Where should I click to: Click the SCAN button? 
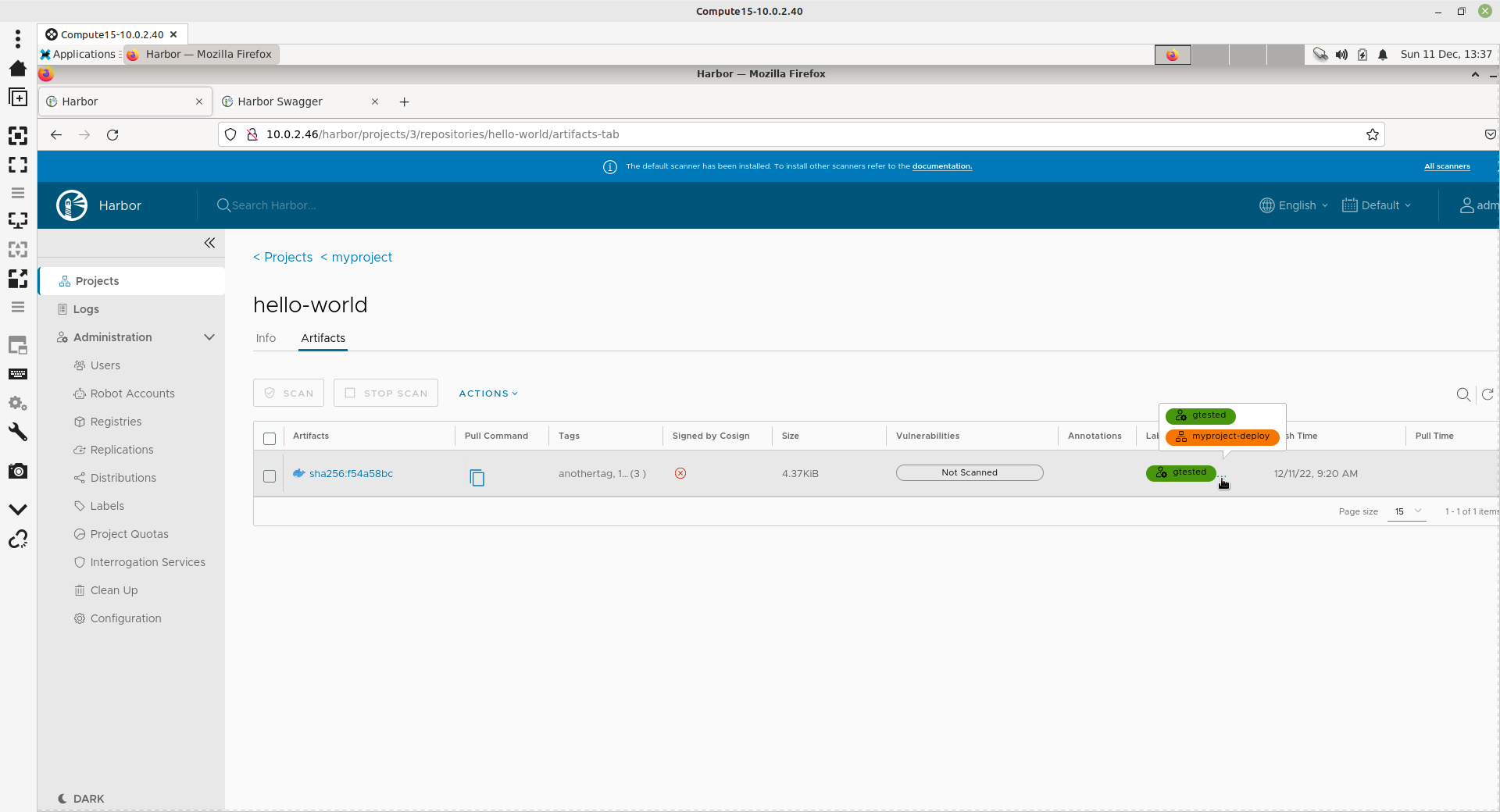(288, 393)
